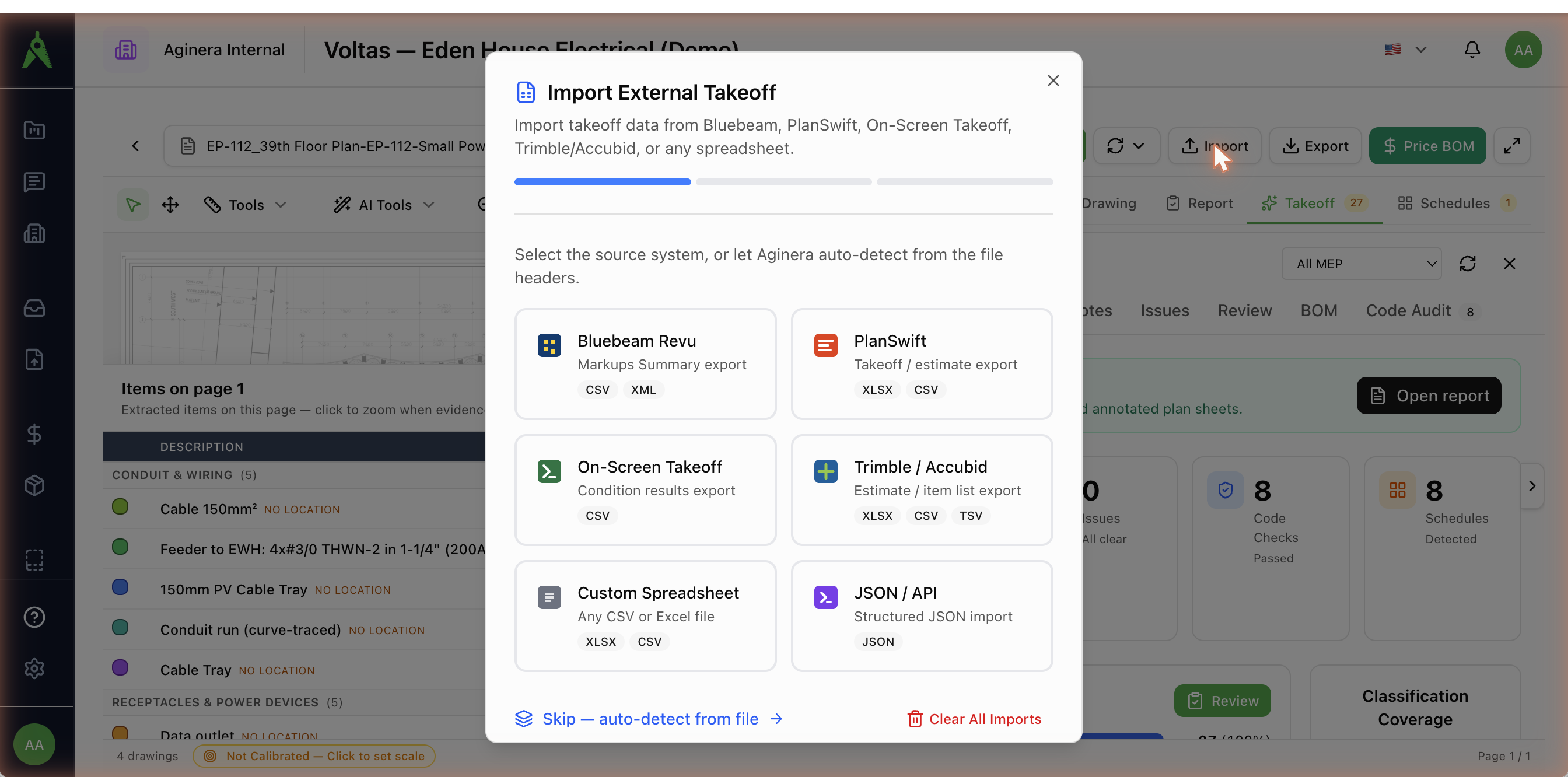
Task: Switch to the Schedules tab
Action: point(1456,203)
